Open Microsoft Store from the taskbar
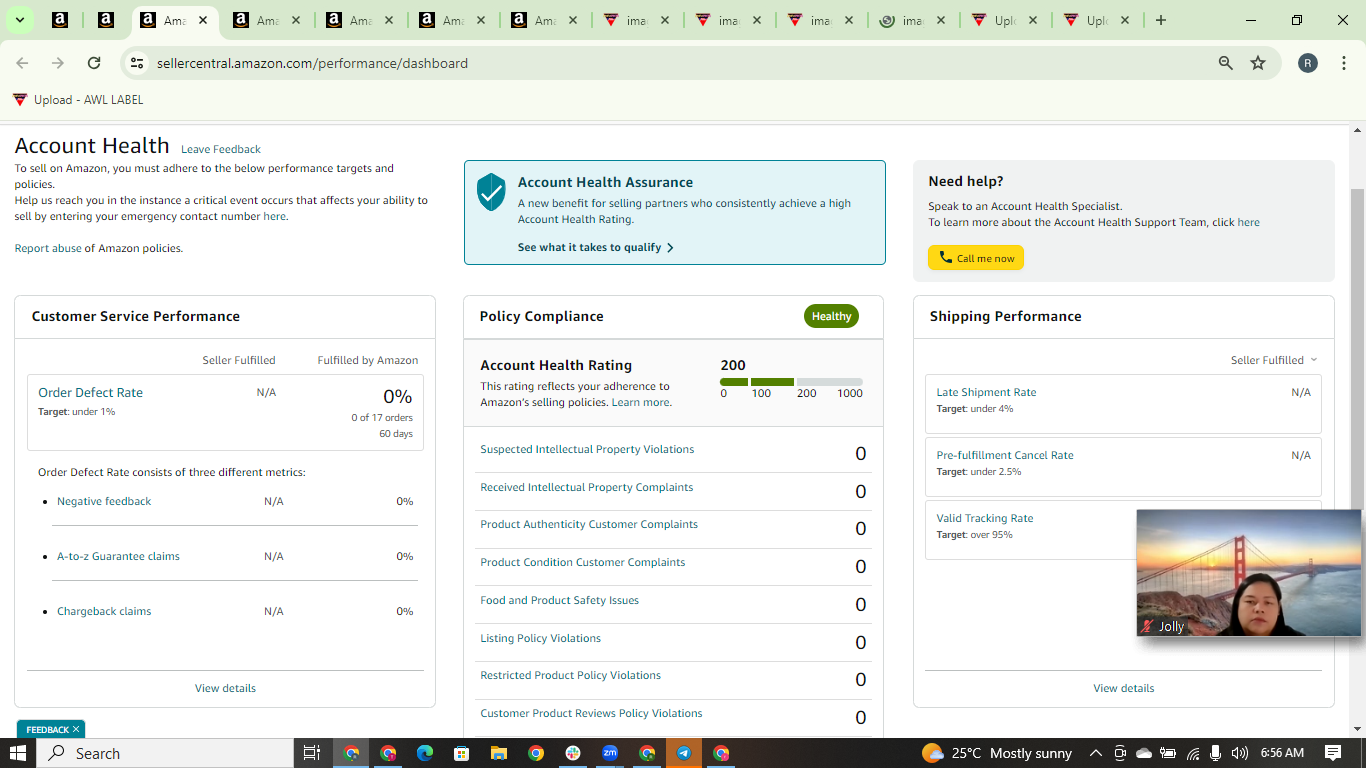1366x768 pixels. [461, 753]
